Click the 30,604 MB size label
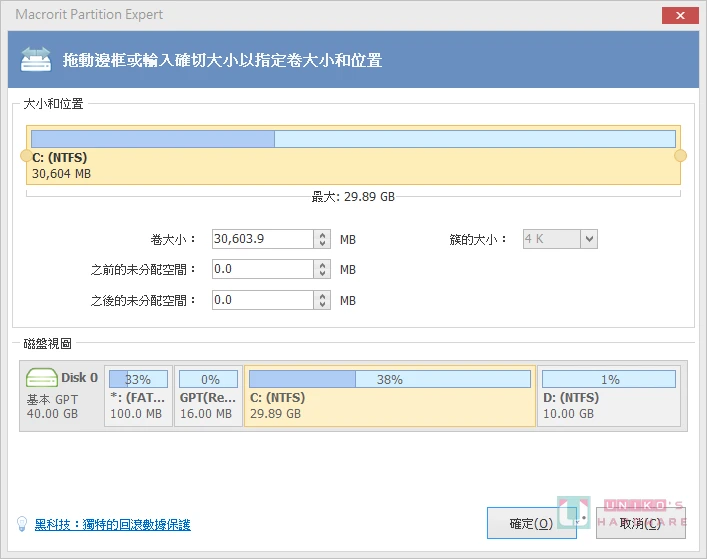707x559 pixels. coord(61,174)
